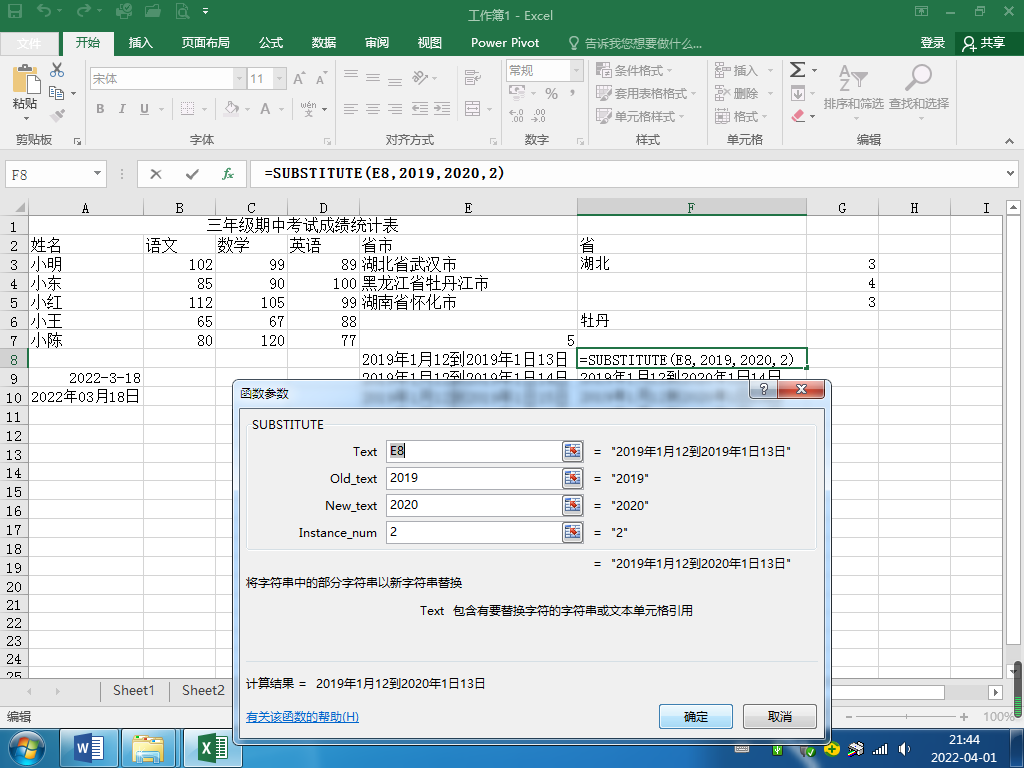Click the Redo icon in title bar
The image size is (1024, 768).
pos(84,11)
